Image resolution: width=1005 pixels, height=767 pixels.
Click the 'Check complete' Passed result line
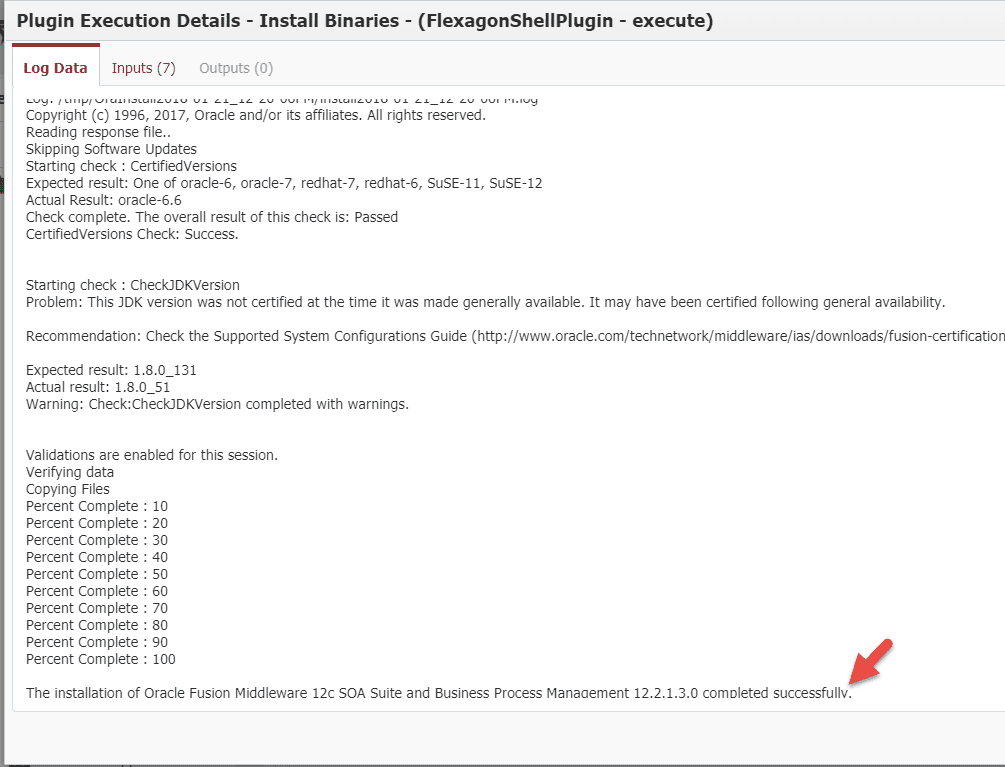click(x=212, y=217)
